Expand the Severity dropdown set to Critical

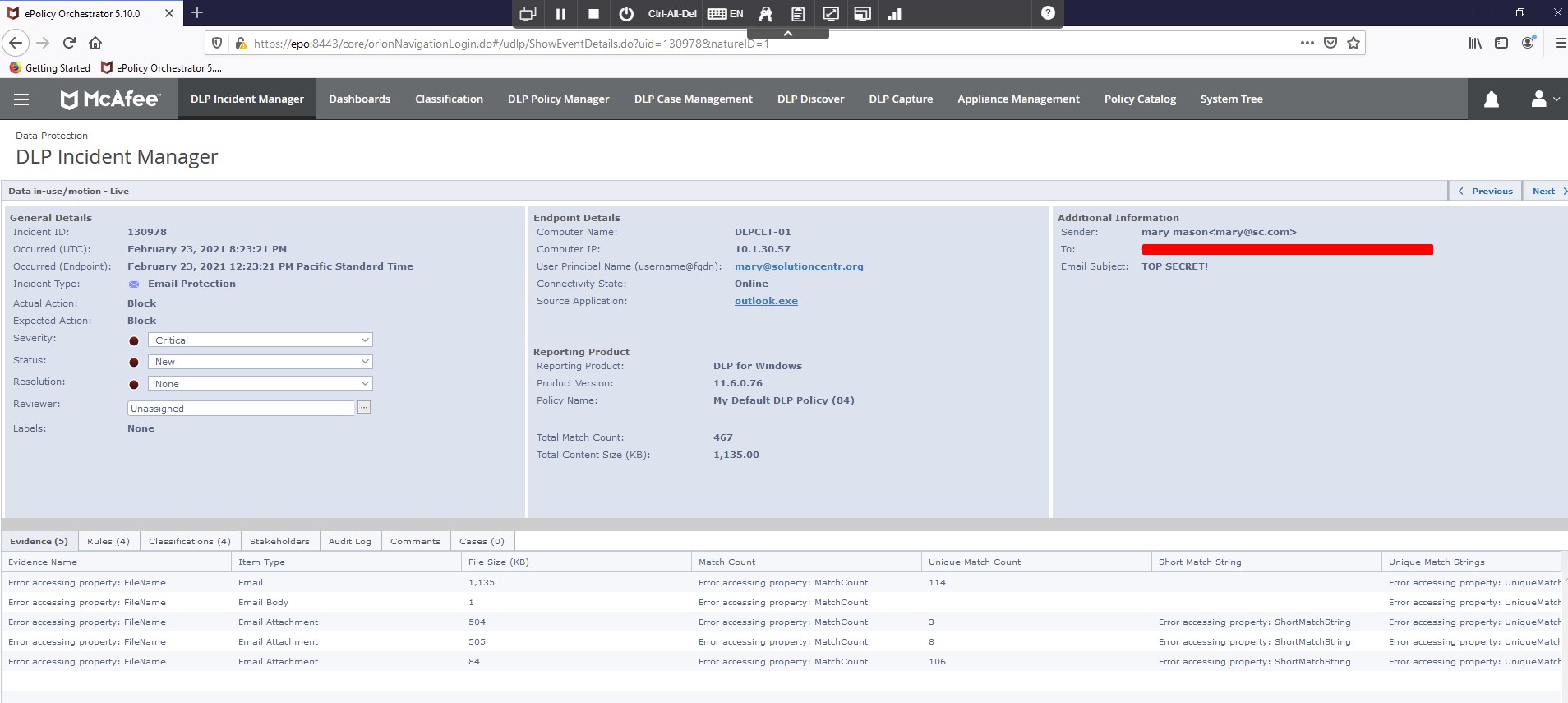coord(260,340)
